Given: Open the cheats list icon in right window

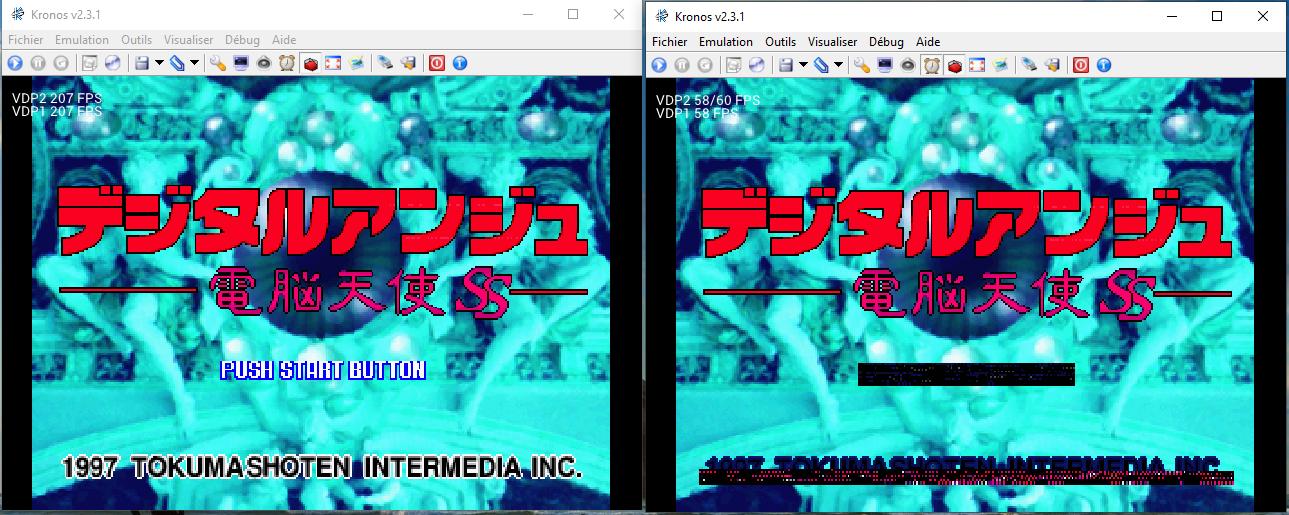Looking at the screenshot, I should point(1052,64).
